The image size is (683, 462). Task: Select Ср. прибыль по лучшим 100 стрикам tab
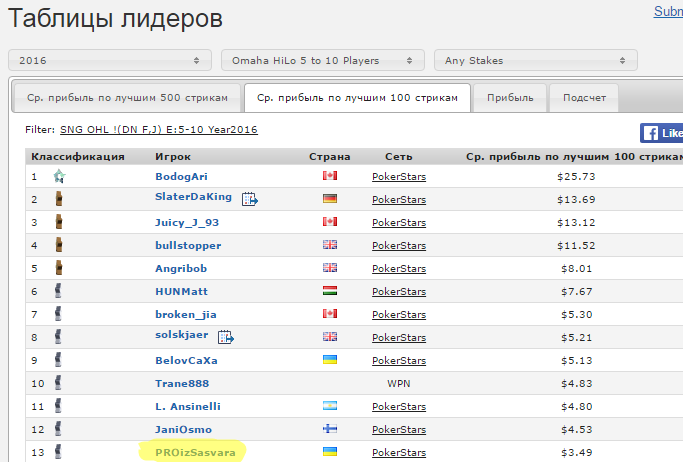(357, 98)
